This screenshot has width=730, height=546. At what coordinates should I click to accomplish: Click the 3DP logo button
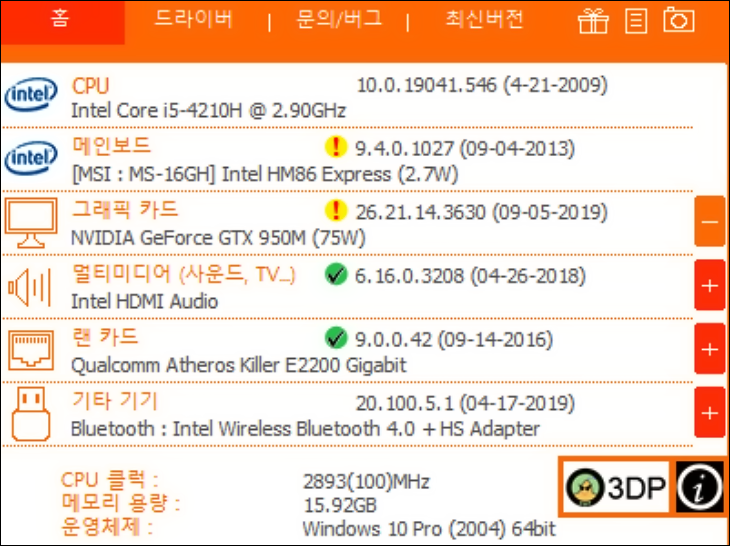[616, 487]
